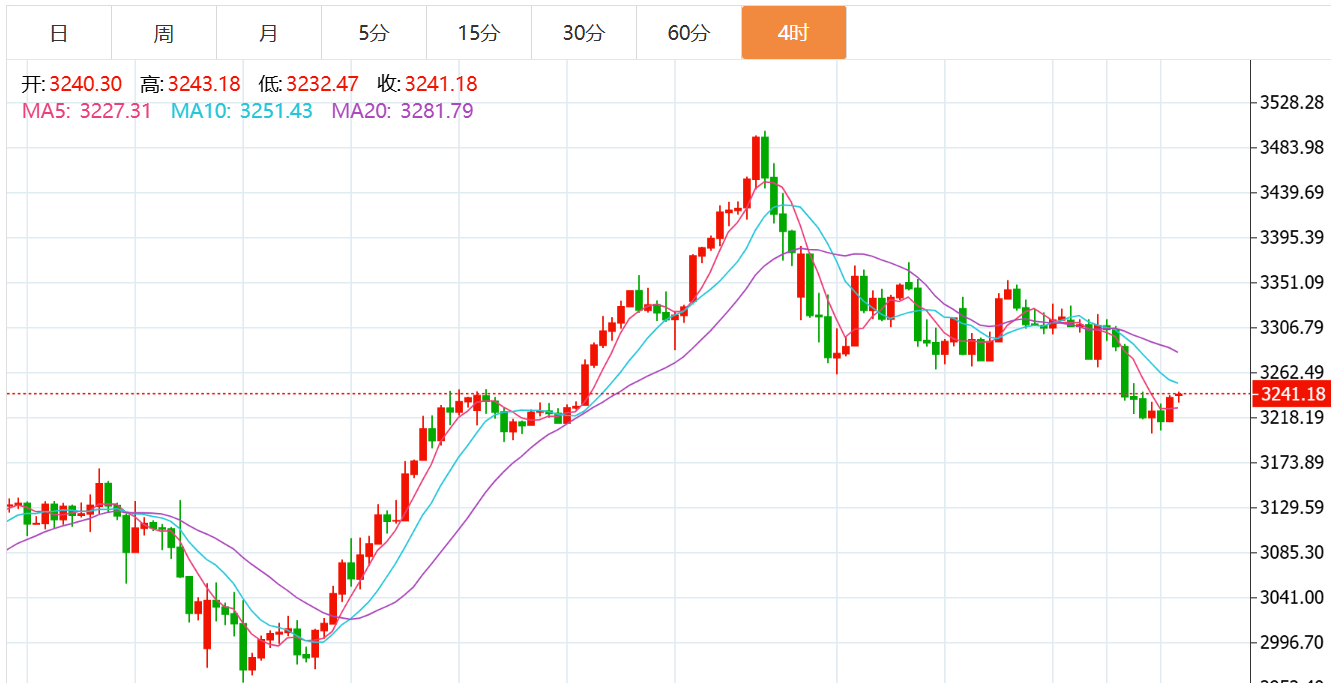The width and height of the screenshot is (1331, 683).
Task: Switch to the 5分 interval tab
Action: coord(374,33)
